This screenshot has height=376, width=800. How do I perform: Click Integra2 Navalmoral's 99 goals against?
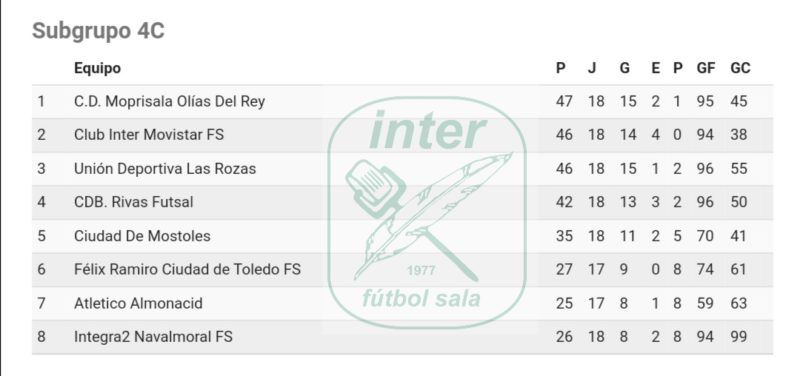(x=738, y=337)
